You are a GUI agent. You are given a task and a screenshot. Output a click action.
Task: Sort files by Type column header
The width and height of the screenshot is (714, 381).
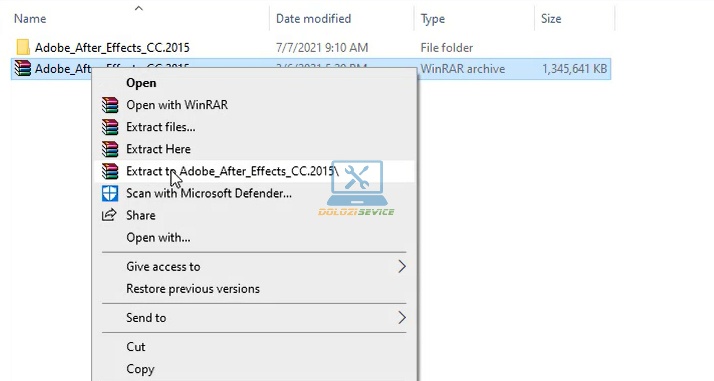(x=433, y=19)
